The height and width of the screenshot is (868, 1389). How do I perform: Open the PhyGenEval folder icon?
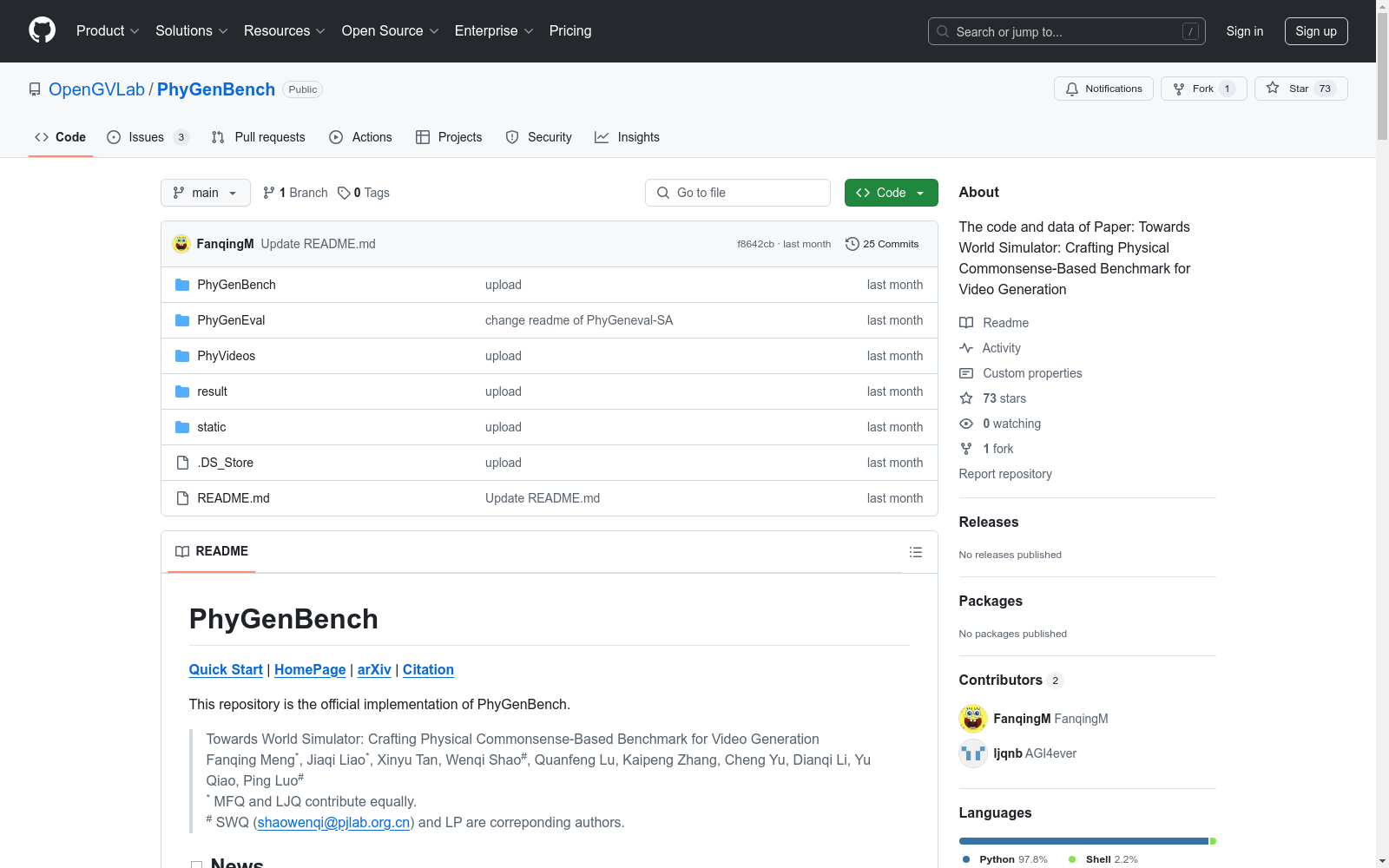(x=182, y=320)
